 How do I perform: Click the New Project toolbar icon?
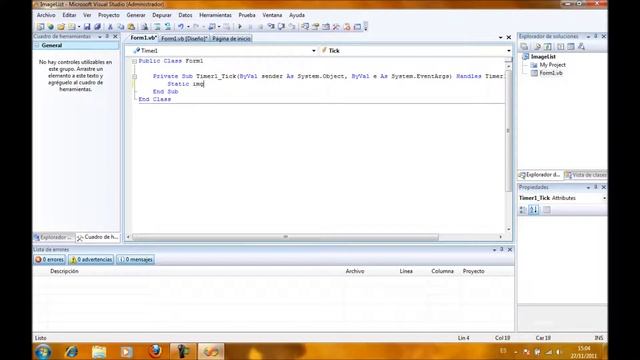click(x=40, y=27)
